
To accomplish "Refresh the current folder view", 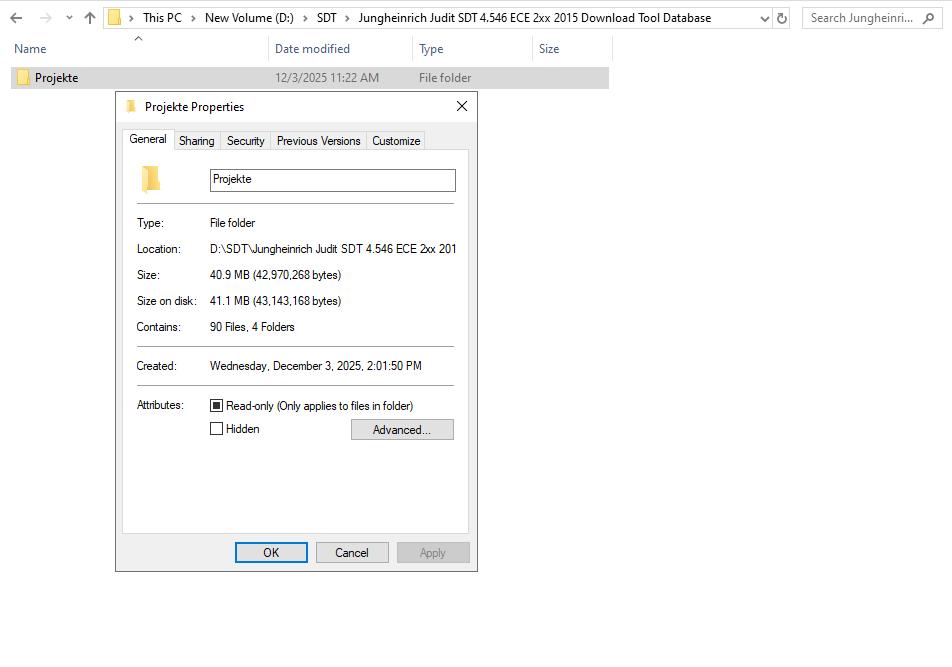I will pos(782,19).
